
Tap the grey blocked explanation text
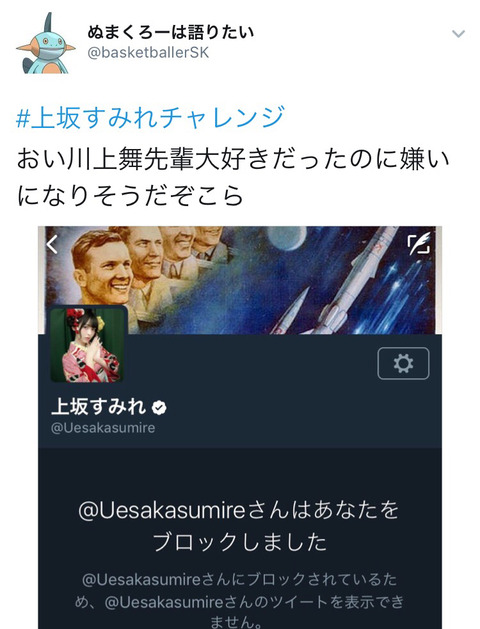coord(239,601)
